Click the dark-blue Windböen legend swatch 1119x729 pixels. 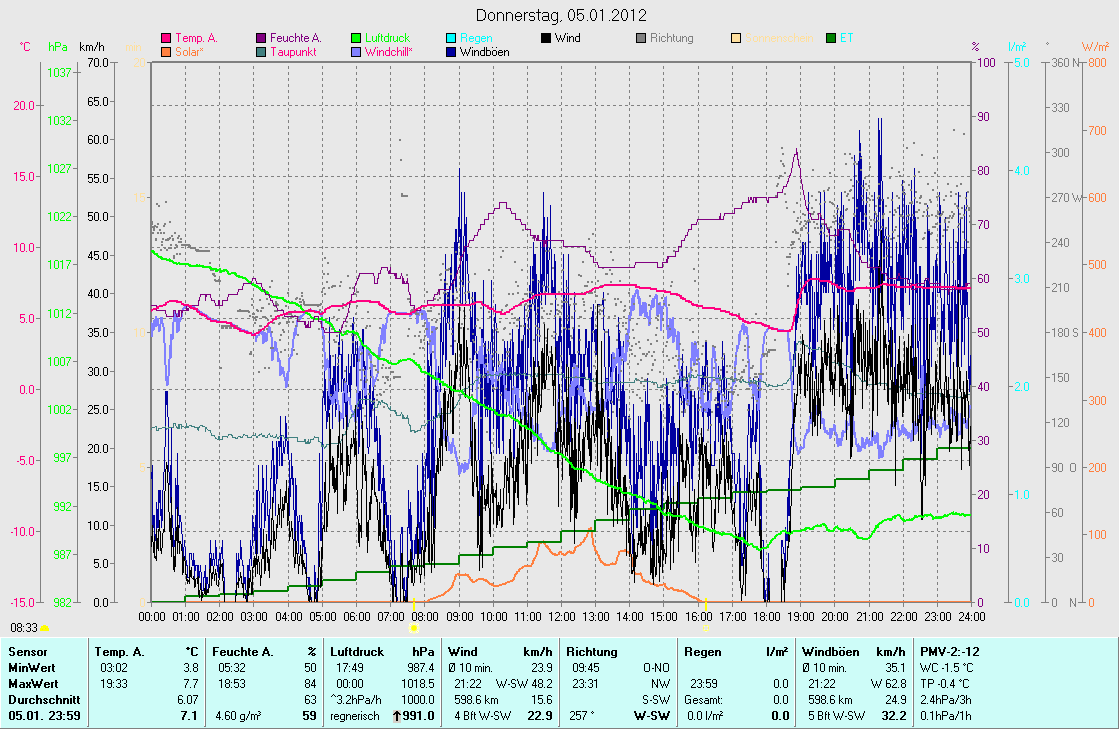(x=451, y=52)
